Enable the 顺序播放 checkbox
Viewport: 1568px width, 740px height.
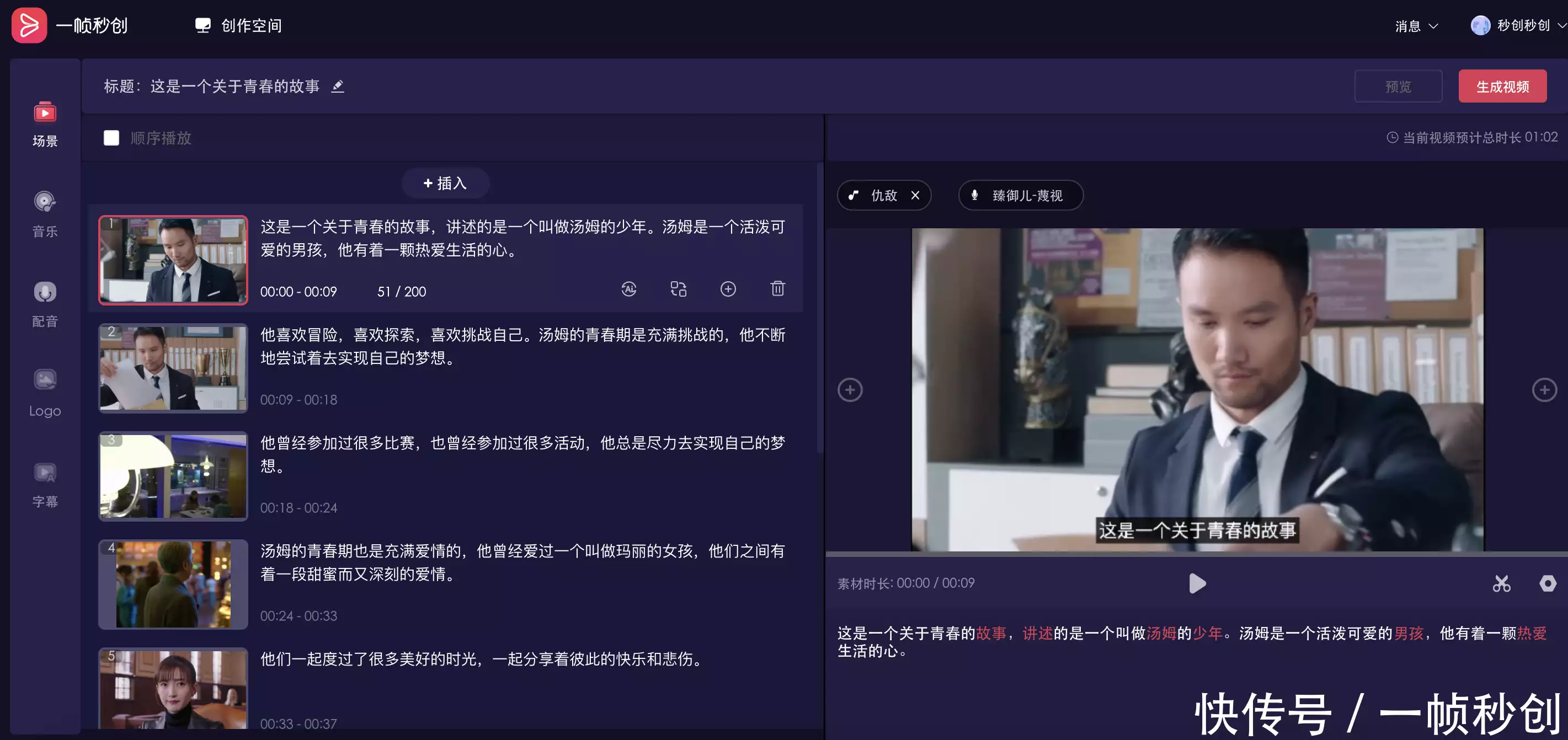pyautogui.click(x=111, y=138)
